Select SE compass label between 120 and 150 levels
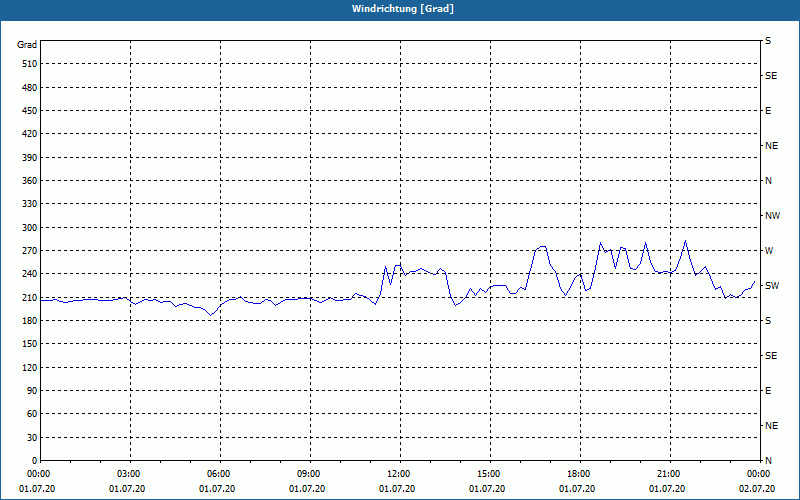800x500 pixels. pyautogui.click(x=771, y=356)
